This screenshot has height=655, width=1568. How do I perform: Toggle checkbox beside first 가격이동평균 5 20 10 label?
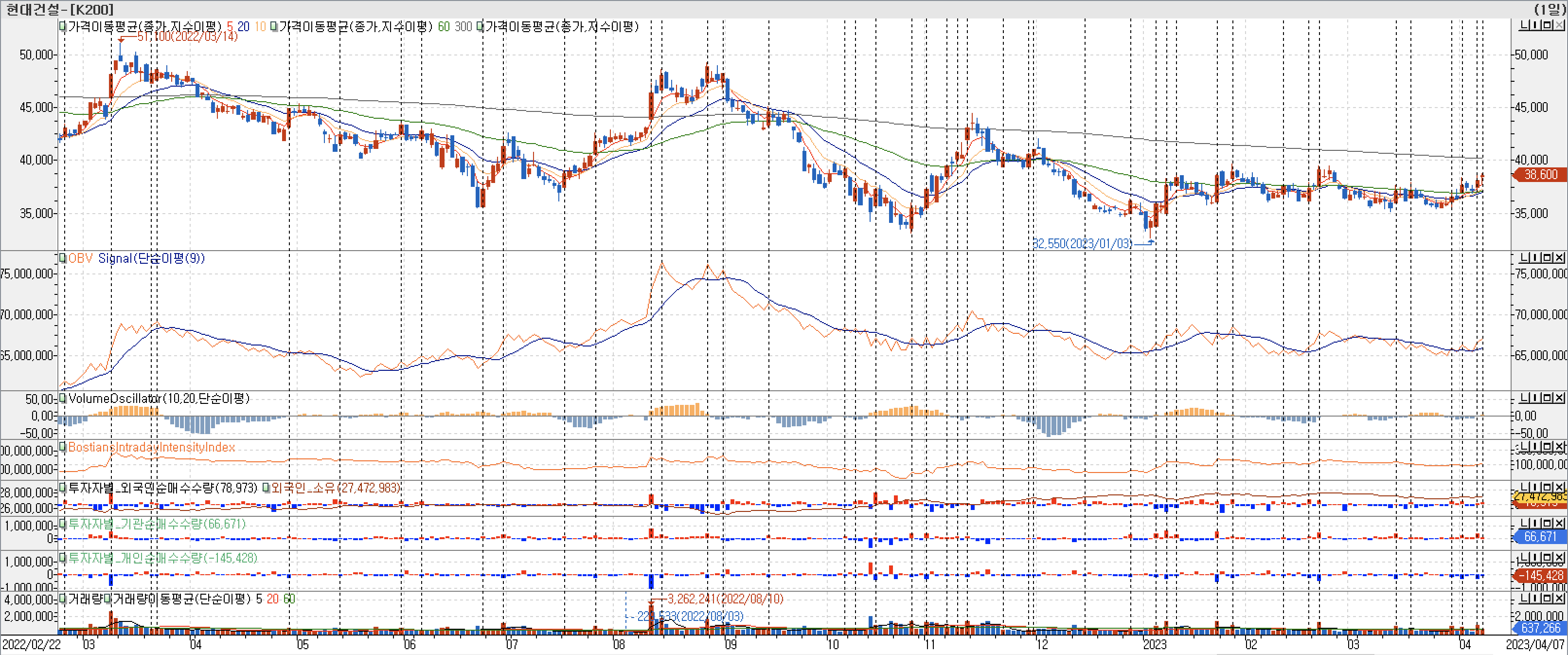pos(63,27)
